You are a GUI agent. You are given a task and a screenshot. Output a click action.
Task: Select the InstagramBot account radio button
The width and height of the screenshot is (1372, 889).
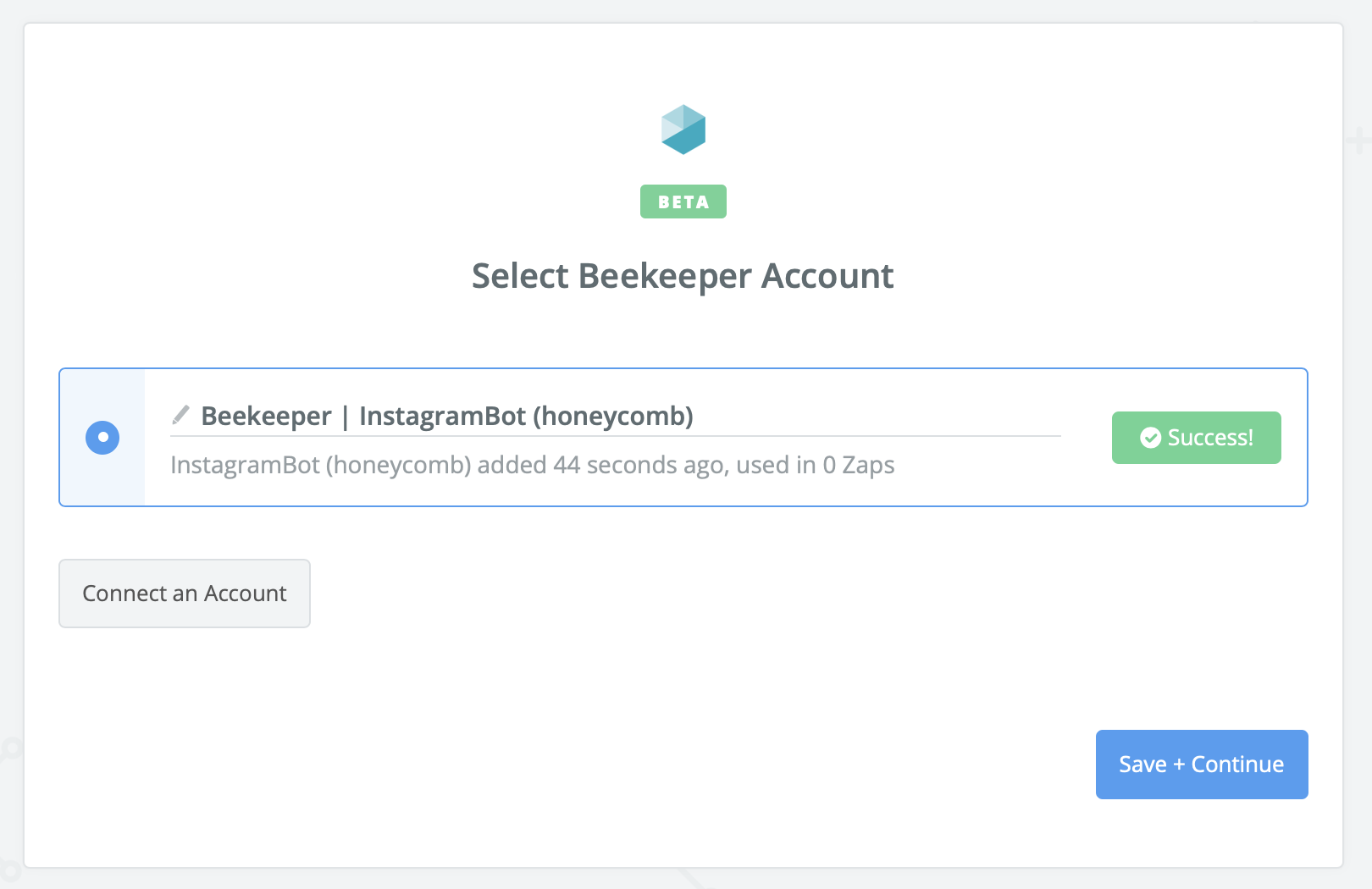click(102, 438)
